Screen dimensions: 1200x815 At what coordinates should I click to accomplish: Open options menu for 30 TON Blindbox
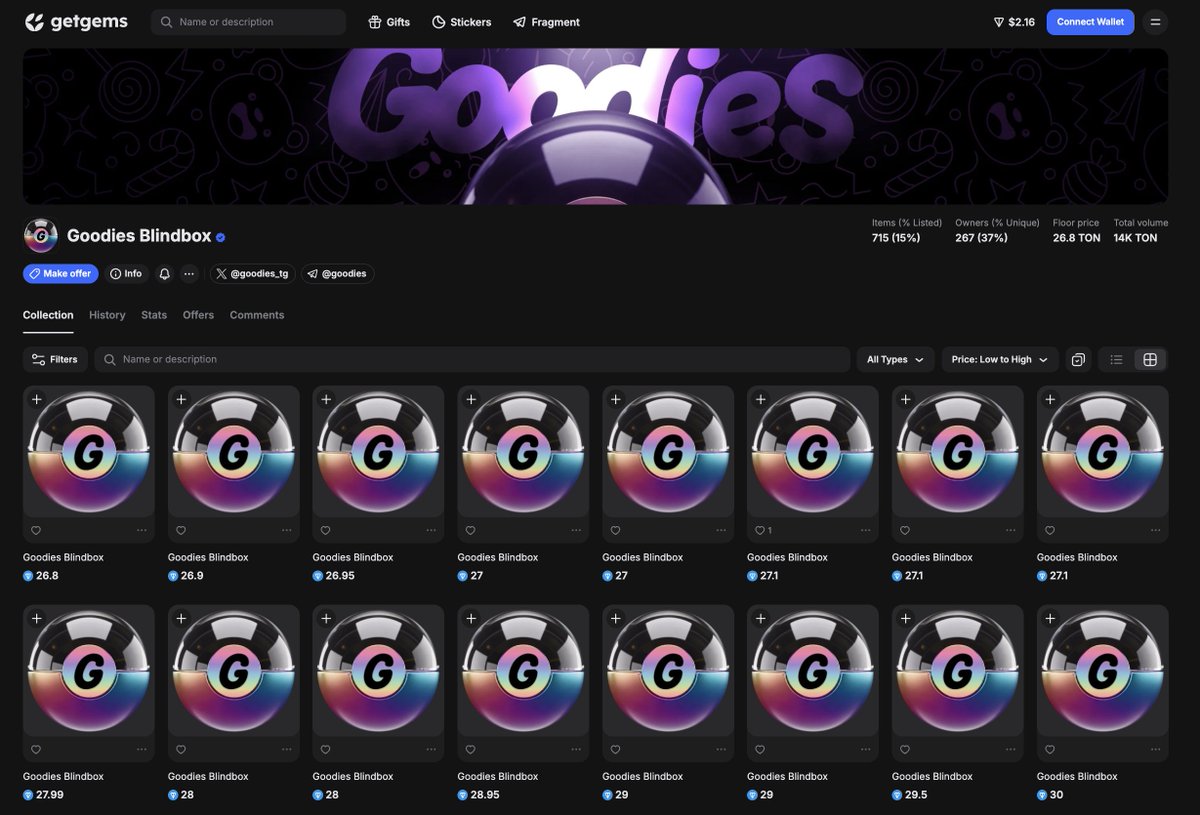coord(1156,749)
